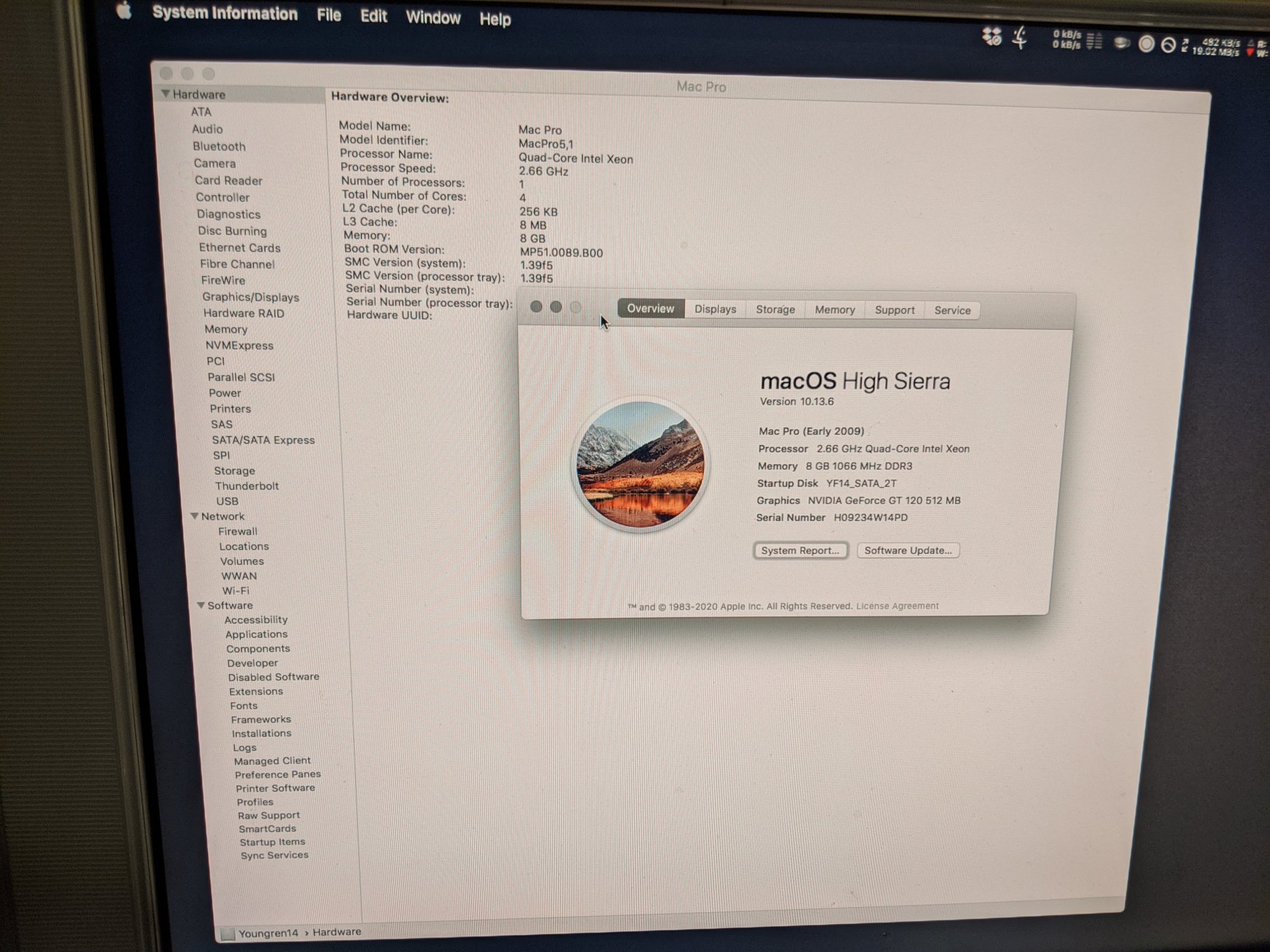This screenshot has width=1270, height=952.
Task: Select Graphics/Displays in the sidebar
Action: coord(251,297)
